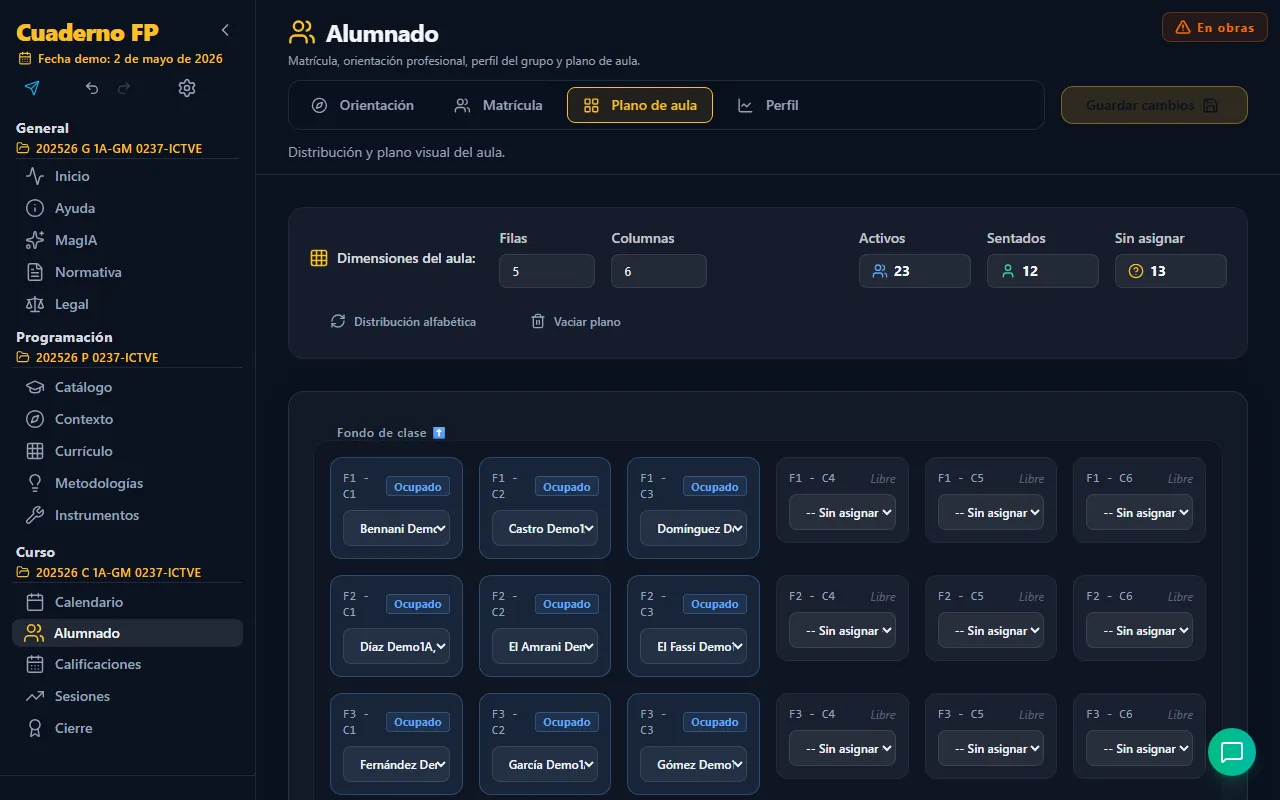The height and width of the screenshot is (800, 1280).
Task: Click Distribución alfabética button
Action: 403,322
